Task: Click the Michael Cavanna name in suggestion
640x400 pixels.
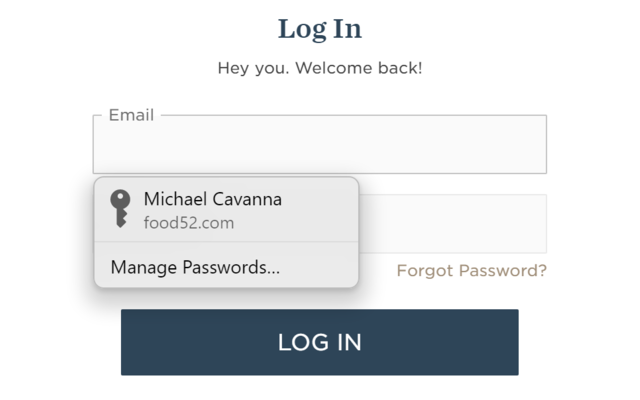Action: tap(213, 199)
